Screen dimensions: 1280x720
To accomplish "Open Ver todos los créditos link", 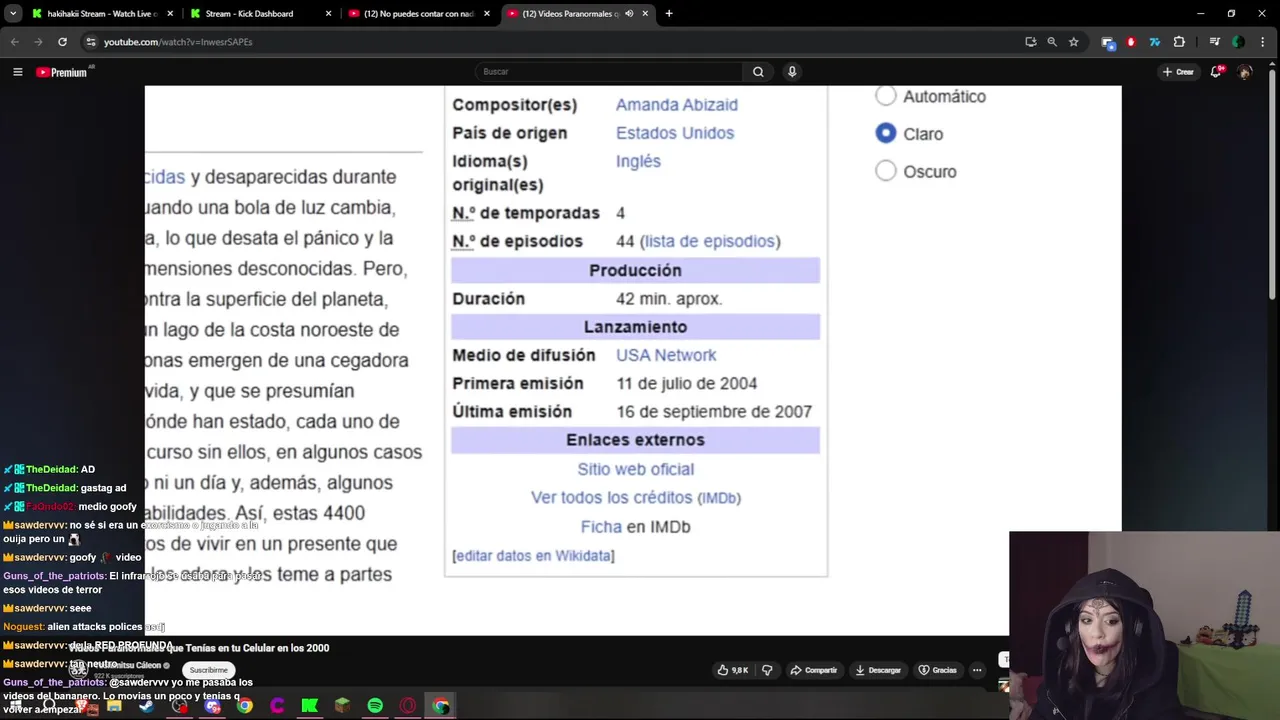I will point(636,497).
